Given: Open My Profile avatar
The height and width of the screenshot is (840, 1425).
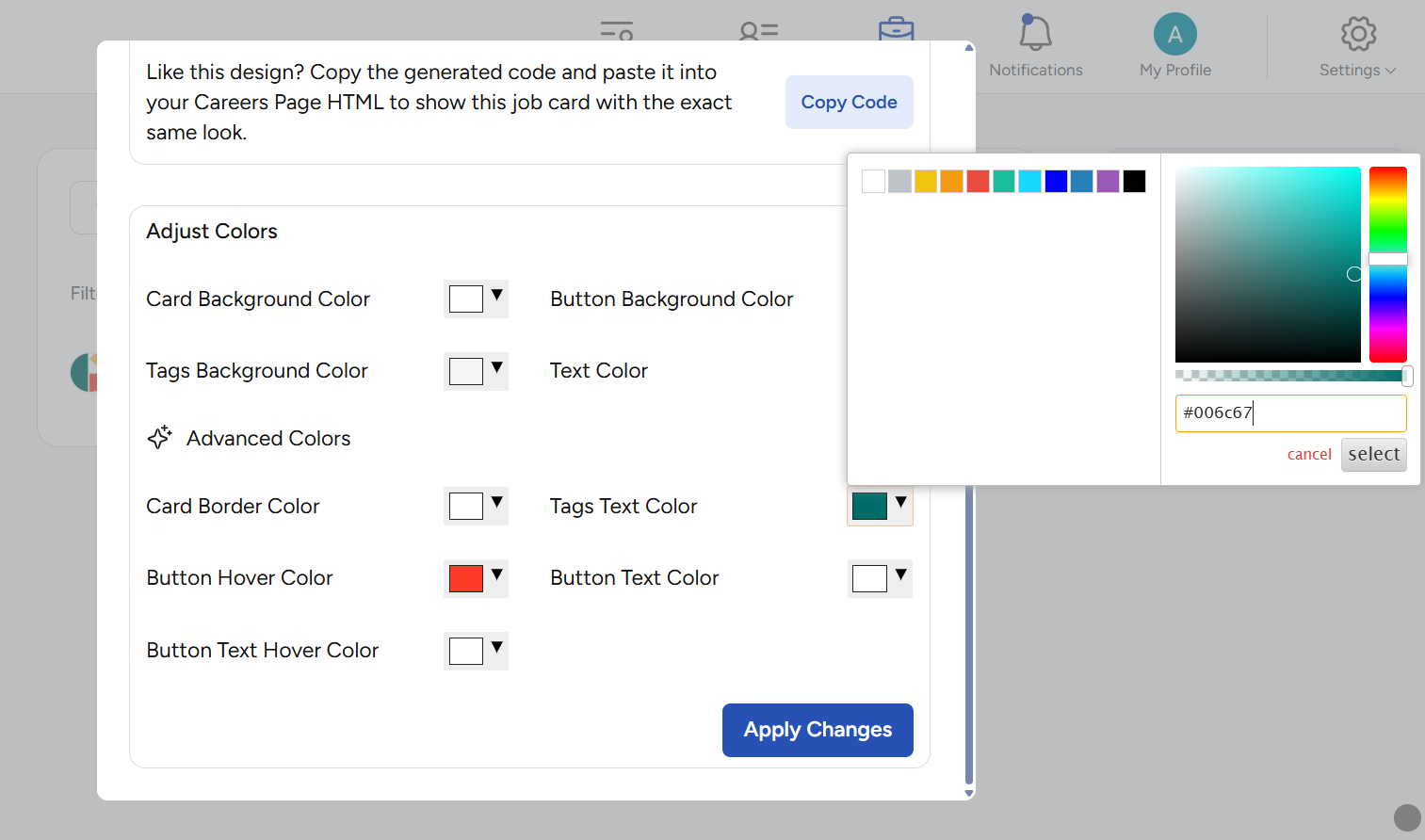Looking at the screenshot, I should click(x=1174, y=35).
